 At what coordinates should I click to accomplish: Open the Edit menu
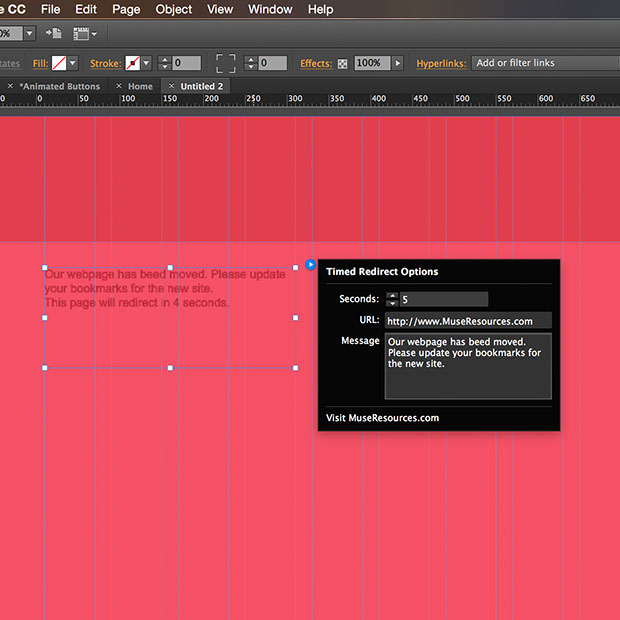point(86,9)
